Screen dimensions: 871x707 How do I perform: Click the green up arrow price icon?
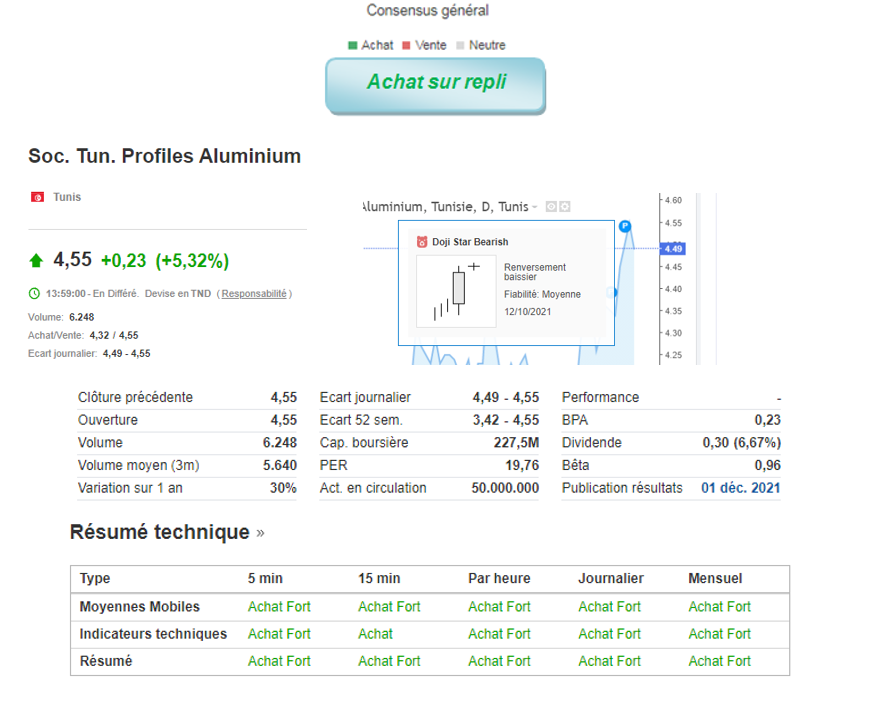[x=36, y=261]
